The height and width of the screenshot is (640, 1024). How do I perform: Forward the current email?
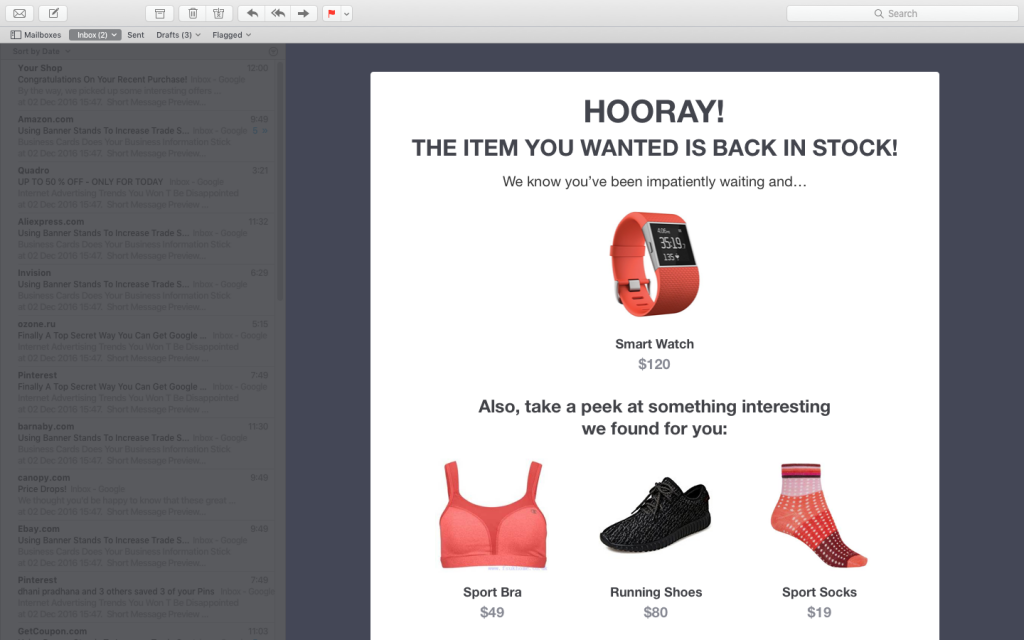[x=304, y=13]
